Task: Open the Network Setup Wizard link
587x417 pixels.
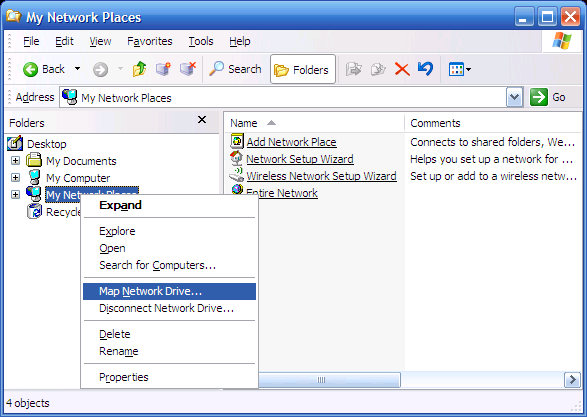Action: (x=299, y=159)
